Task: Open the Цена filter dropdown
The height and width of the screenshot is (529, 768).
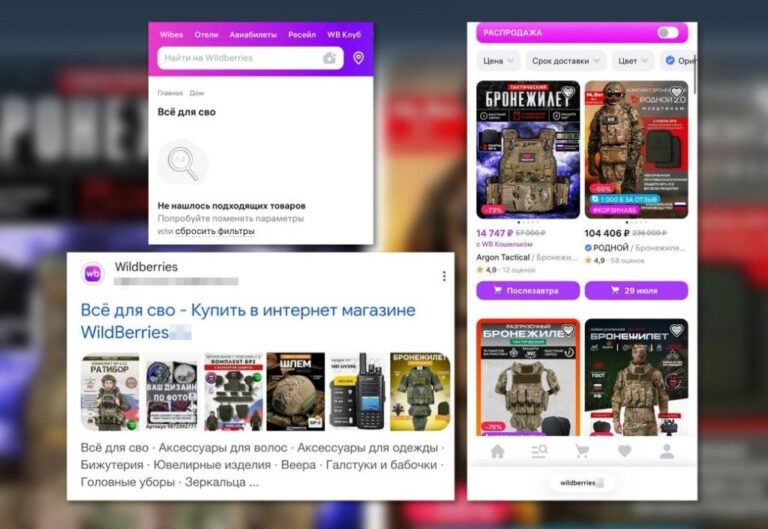Action: click(x=498, y=61)
